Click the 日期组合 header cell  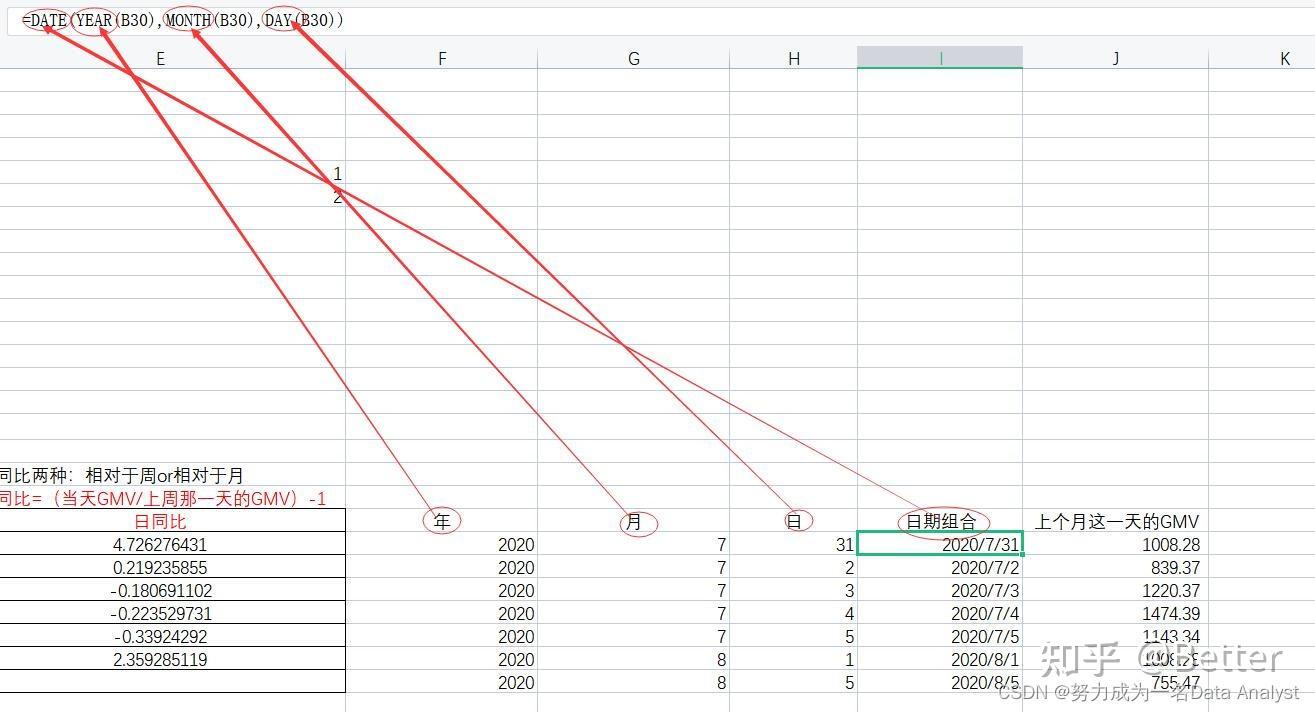pos(940,521)
